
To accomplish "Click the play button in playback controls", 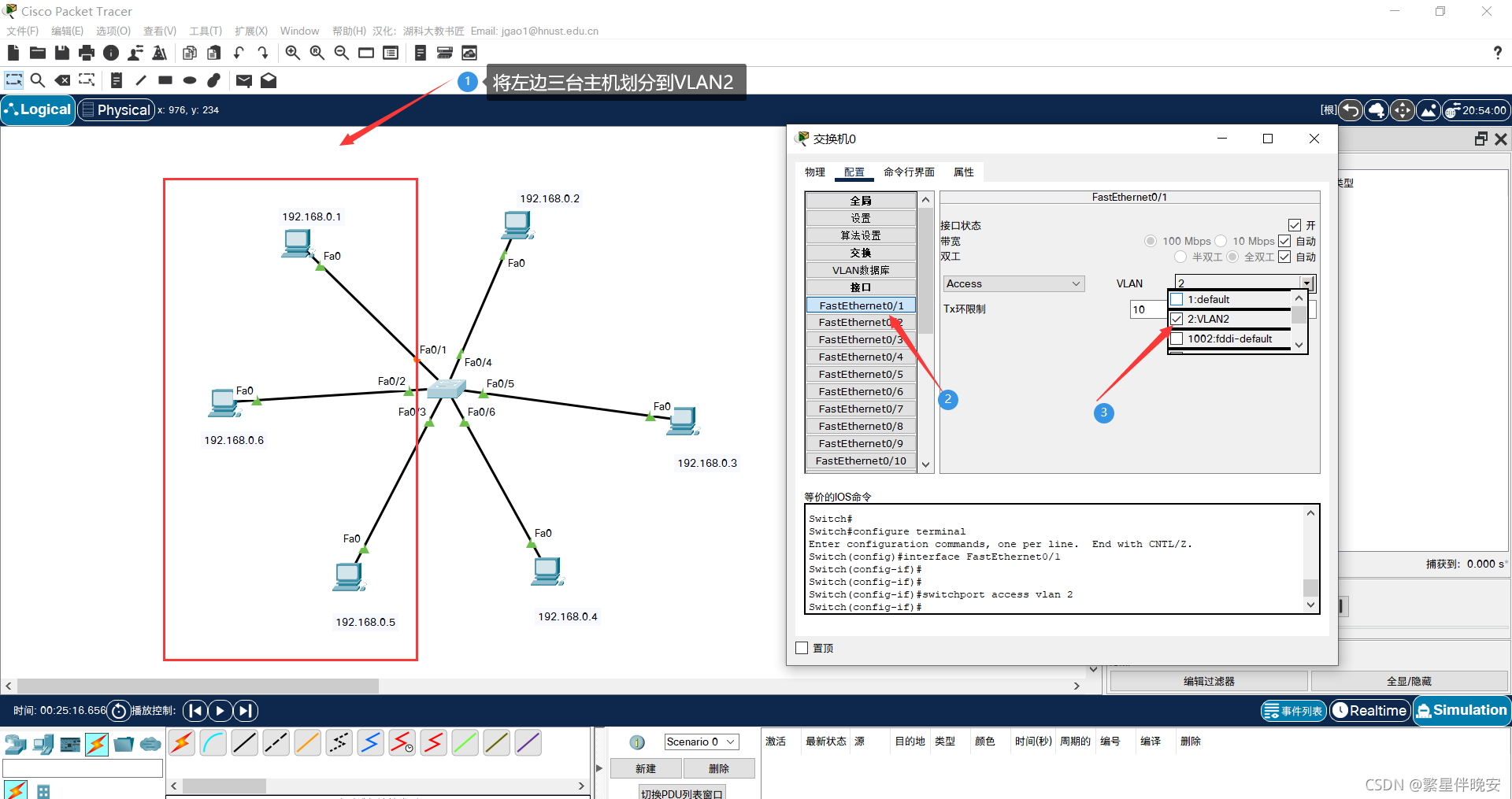I will pyautogui.click(x=220, y=711).
